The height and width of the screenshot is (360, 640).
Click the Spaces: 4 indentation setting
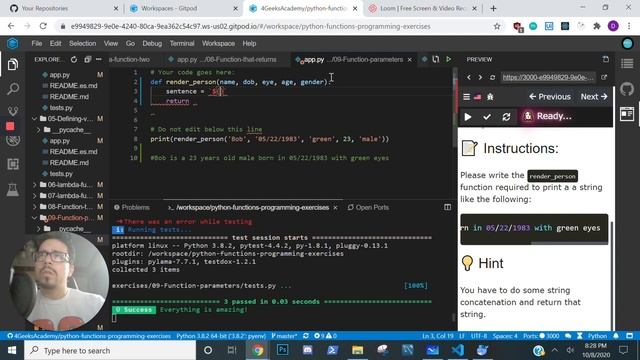pyautogui.click(x=505, y=336)
